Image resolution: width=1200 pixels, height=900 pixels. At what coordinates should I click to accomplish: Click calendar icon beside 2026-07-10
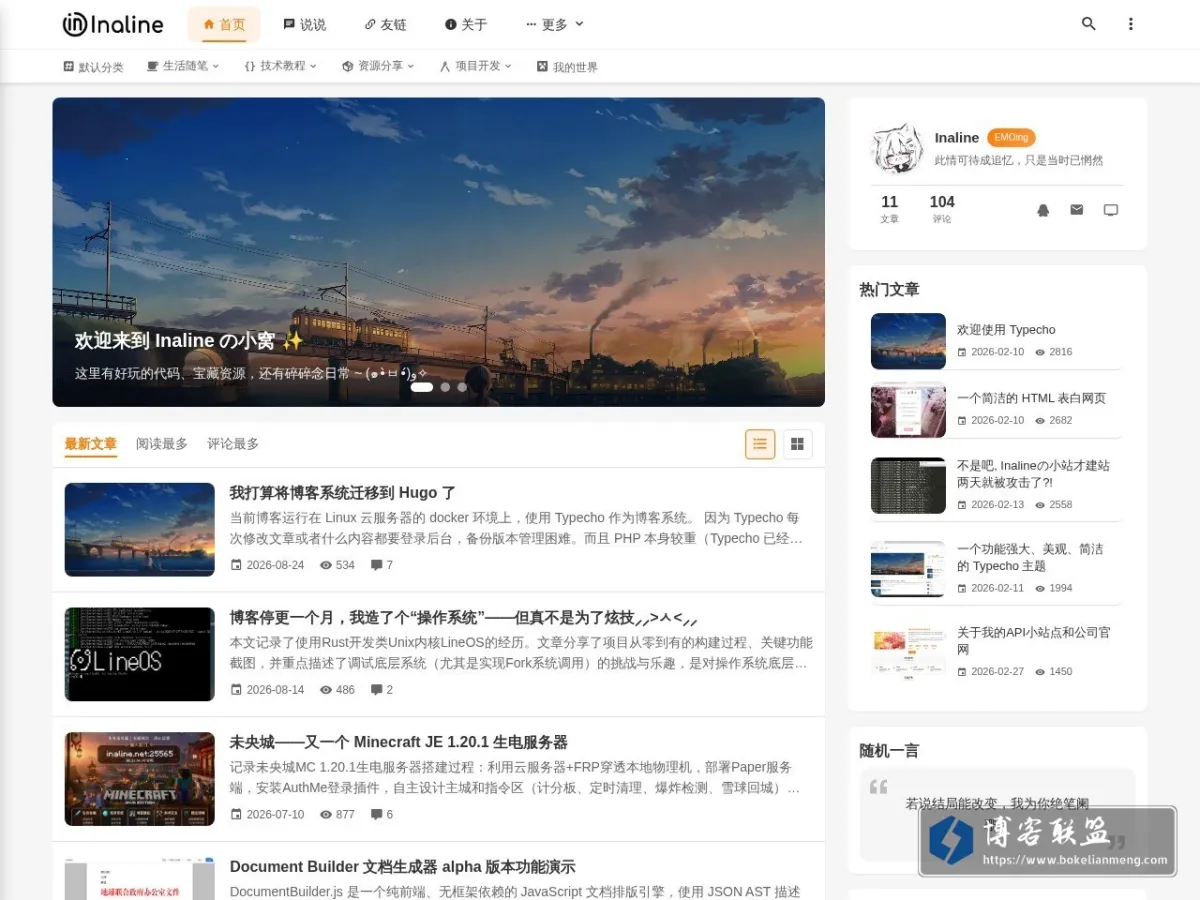pos(236,814)
